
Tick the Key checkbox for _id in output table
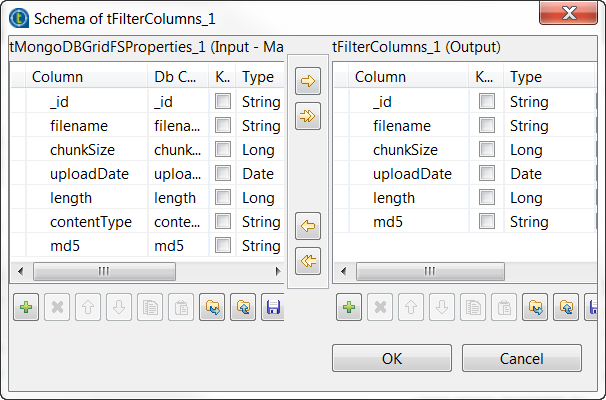[x=486, y=102]
